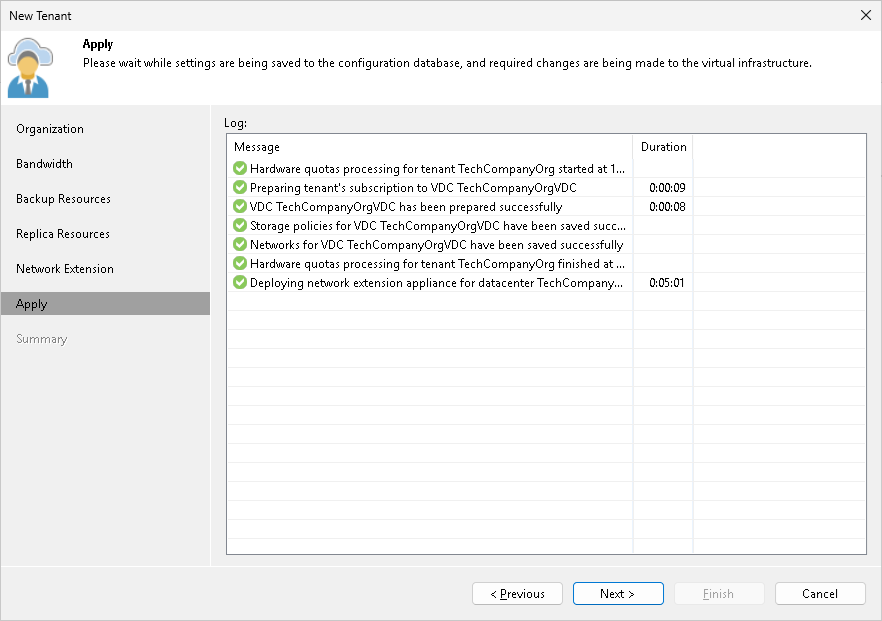Select the checkmark on network extension appliance row
882x621 pixels.
coord(240,283)
